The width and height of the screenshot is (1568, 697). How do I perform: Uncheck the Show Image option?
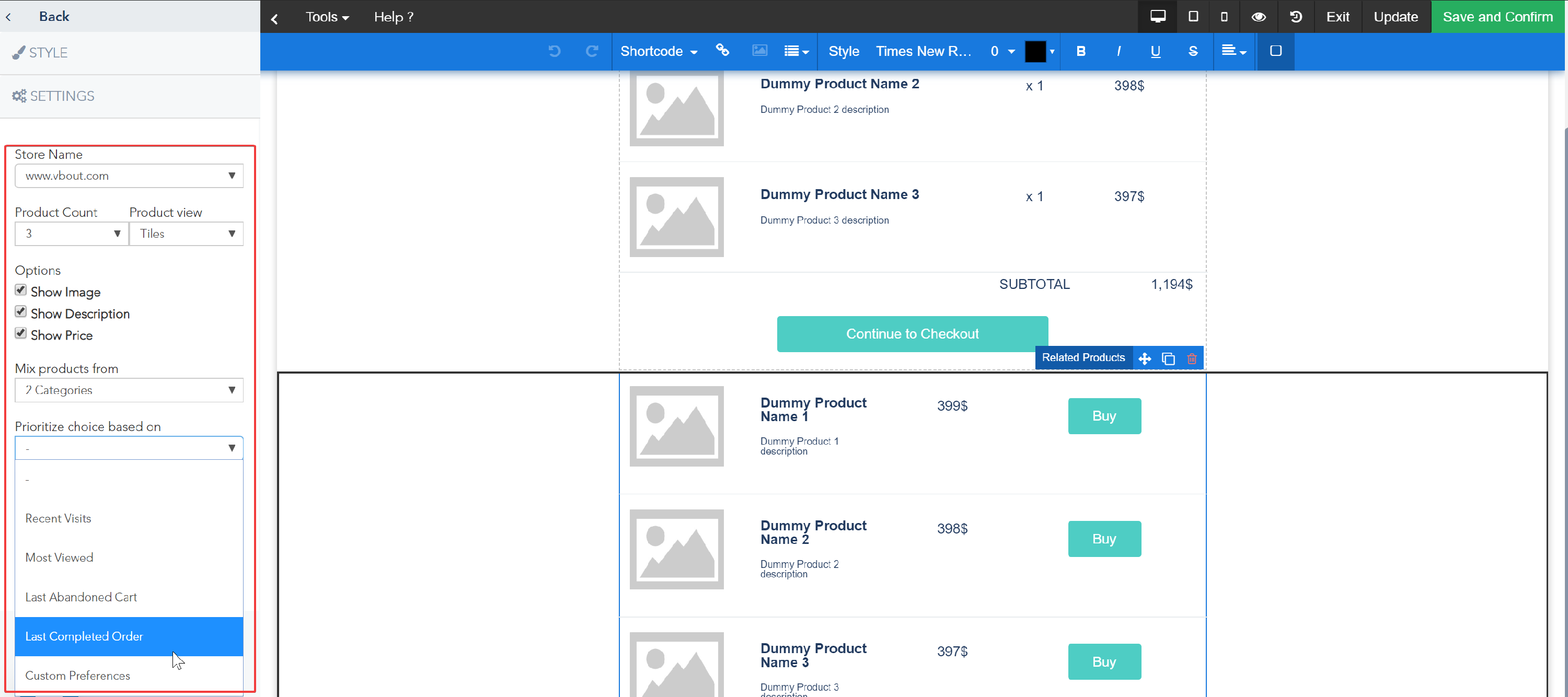[21, 290]
